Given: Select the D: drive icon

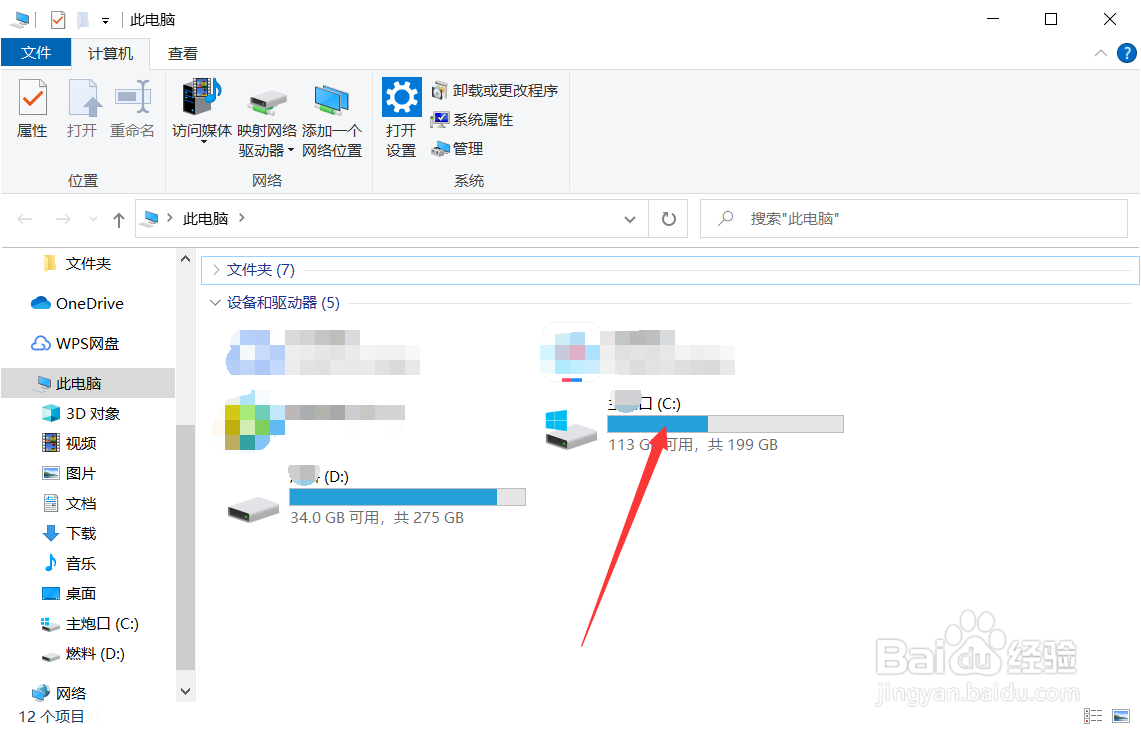Looking at the screenshot, I should 253,509.
